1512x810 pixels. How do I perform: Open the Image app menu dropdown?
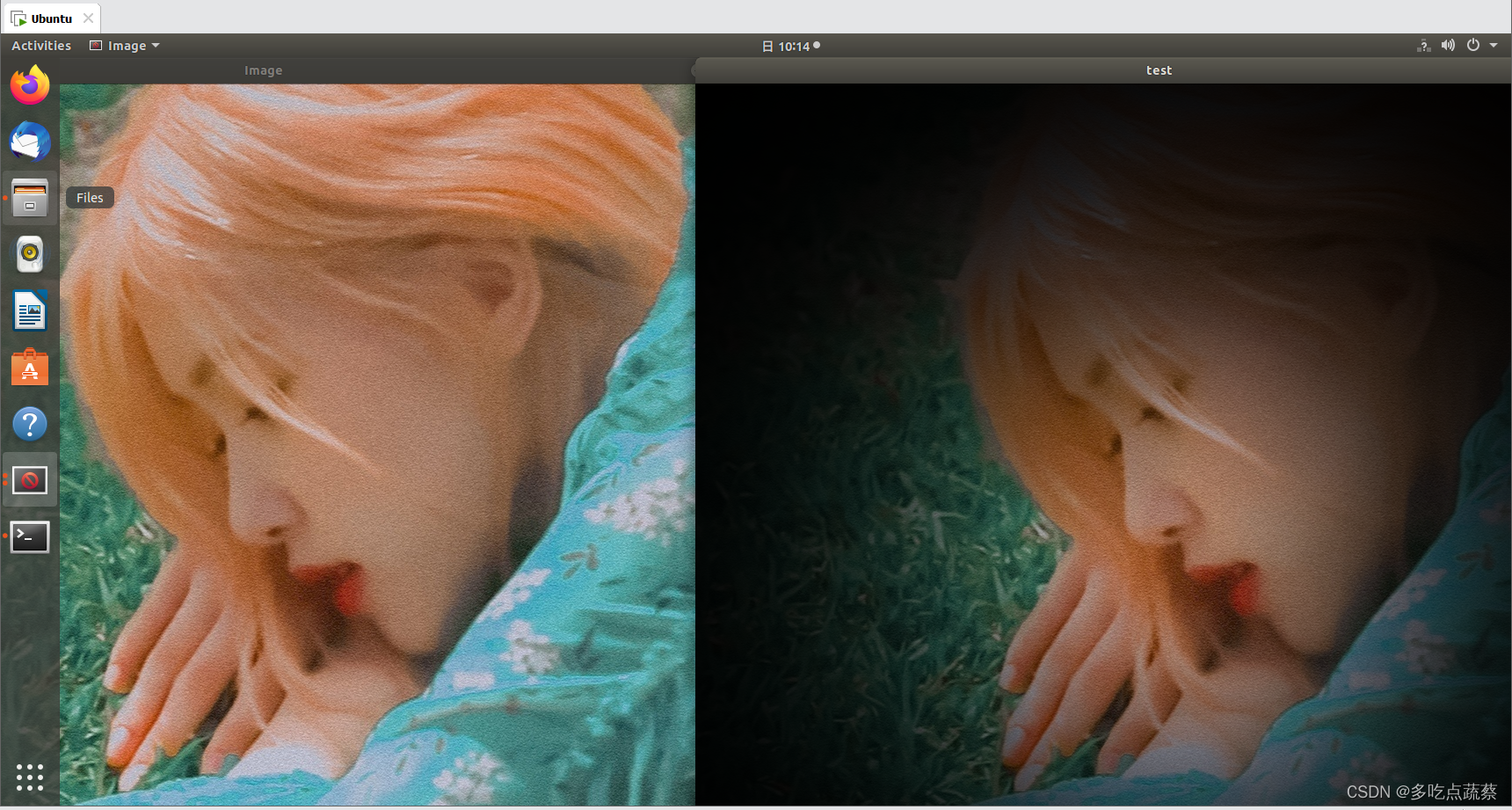pos(125,46)
